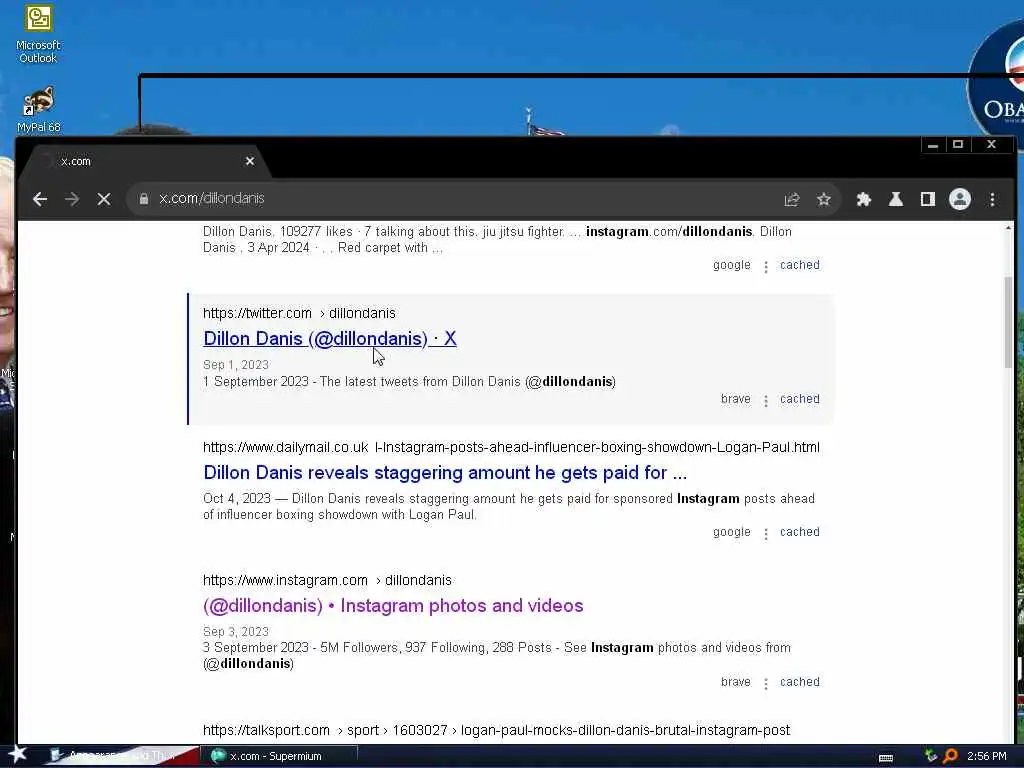Viewport: 1024px width, 768px height.
Task: Click the green tray icon left of magnifier
Action: pos(931,756)
